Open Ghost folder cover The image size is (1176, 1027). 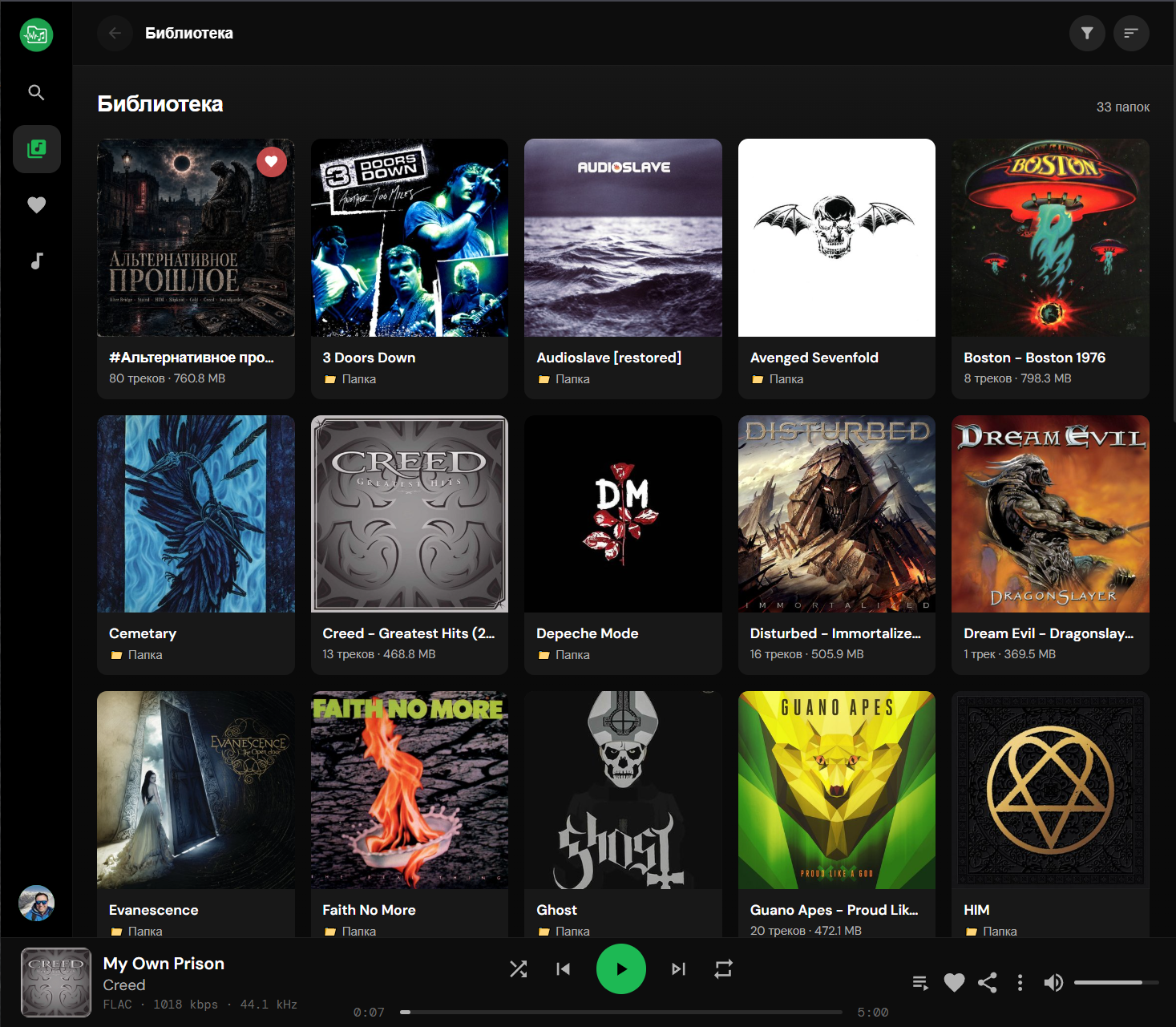(623, 790)
